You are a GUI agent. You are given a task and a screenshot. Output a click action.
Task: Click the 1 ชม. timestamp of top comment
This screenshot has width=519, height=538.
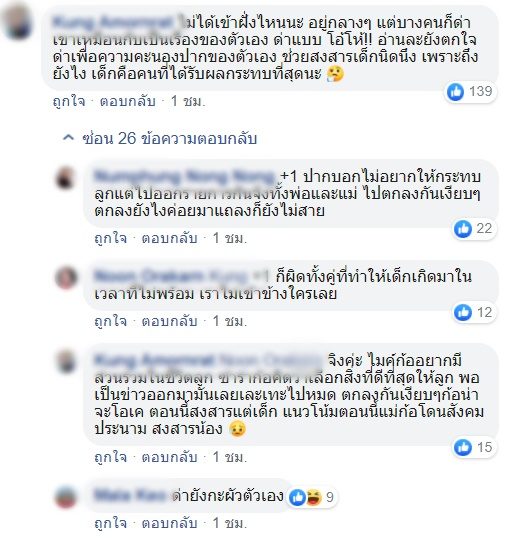[x=188, y=102]
